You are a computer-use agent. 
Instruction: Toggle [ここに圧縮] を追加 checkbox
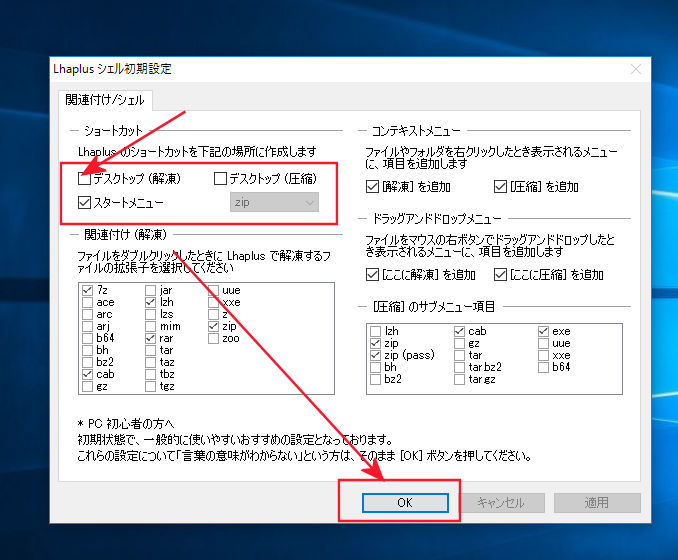[500, 274]
